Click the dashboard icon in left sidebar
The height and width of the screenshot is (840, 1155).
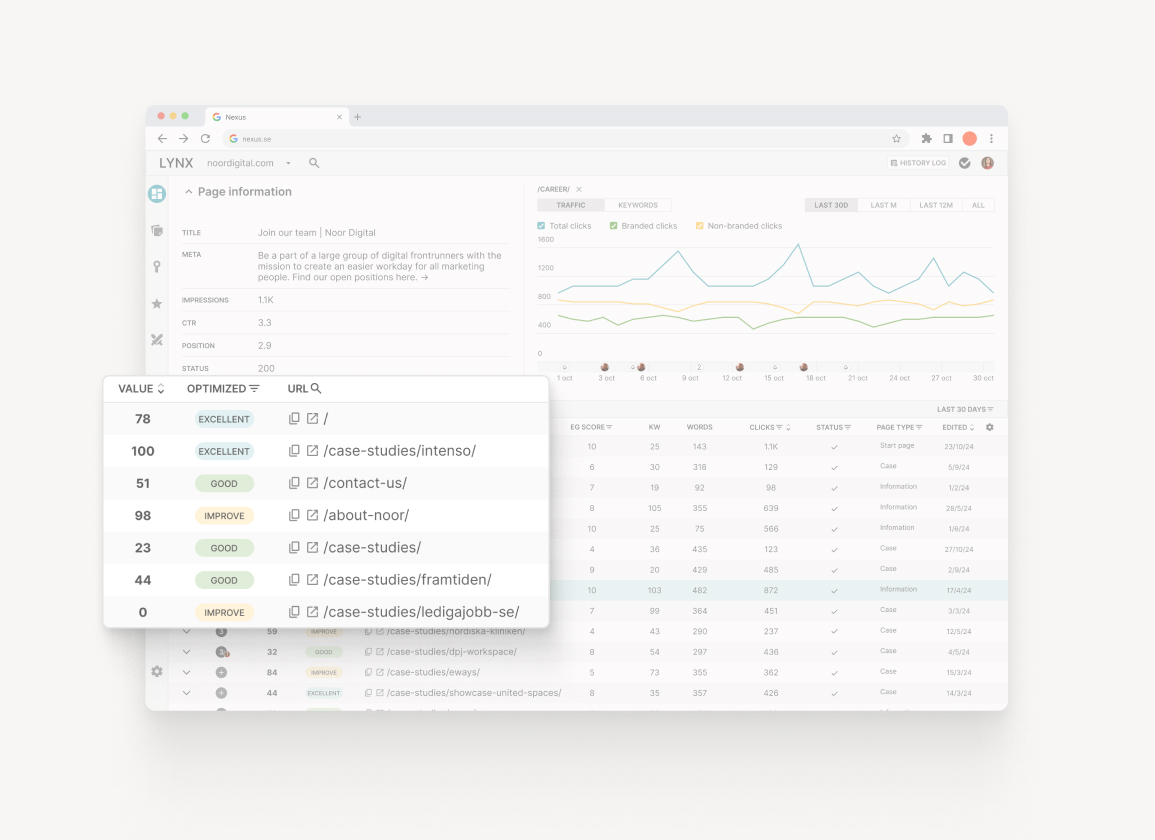[x=157, y=194]
